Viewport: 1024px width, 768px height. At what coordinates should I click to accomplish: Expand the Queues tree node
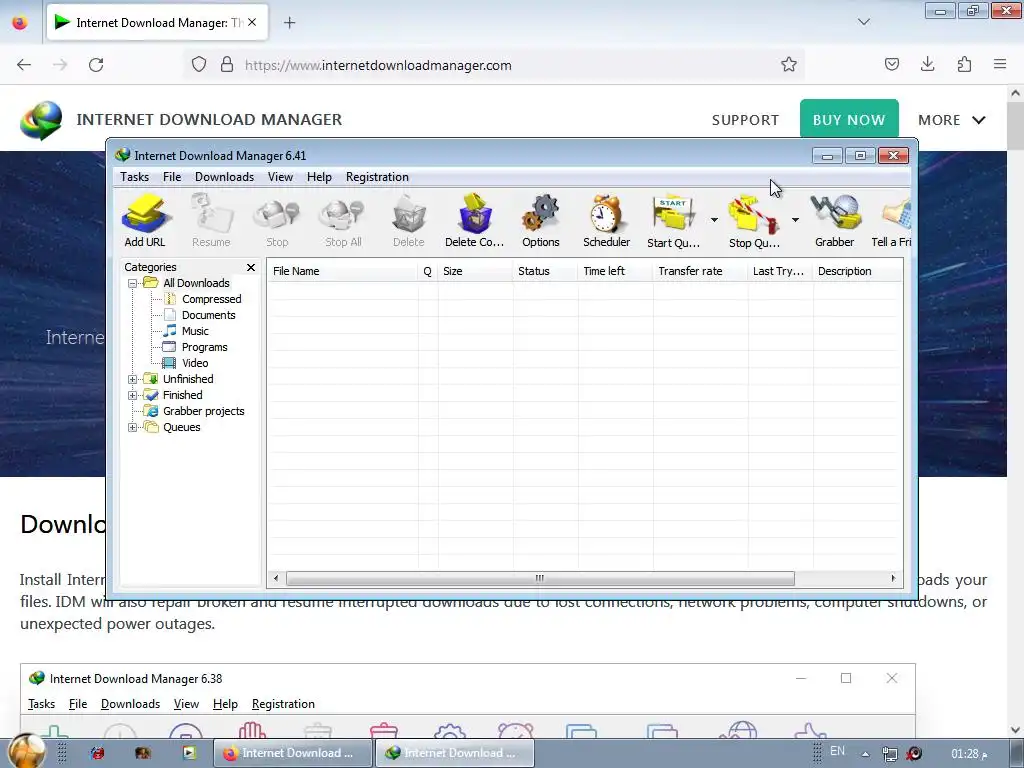[133, 428]
